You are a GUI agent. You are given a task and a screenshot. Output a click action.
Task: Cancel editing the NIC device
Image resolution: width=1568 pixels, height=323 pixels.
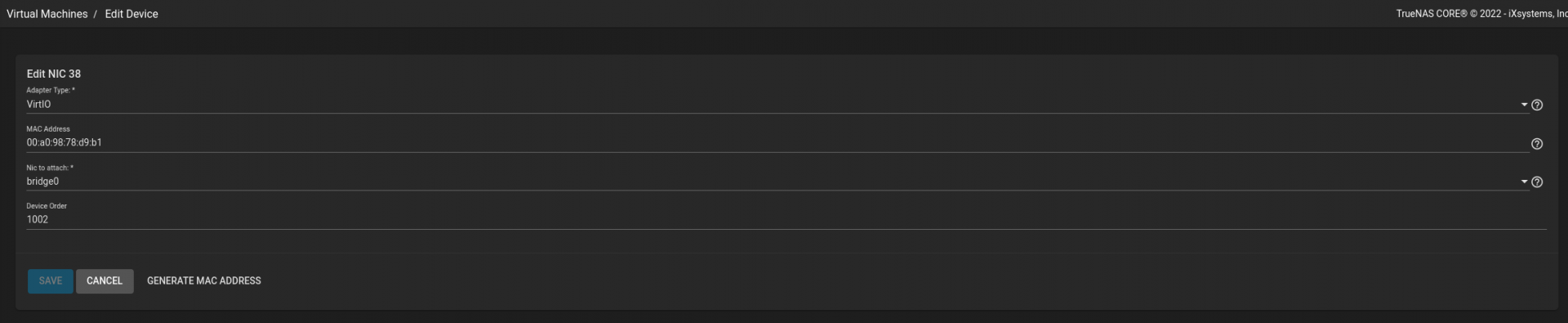click(x=105, y=280)
